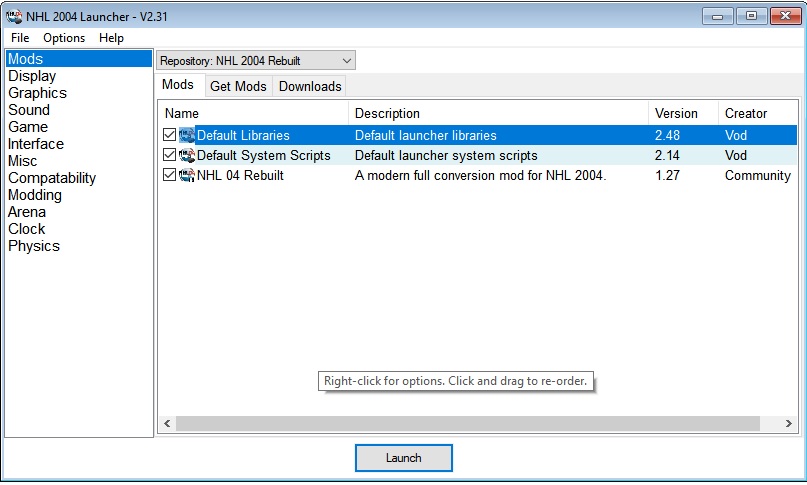Click the Default Libraries mod icon
Viewport: 807px width, 485px height.
pyautogui.click(x=187, y=135)
